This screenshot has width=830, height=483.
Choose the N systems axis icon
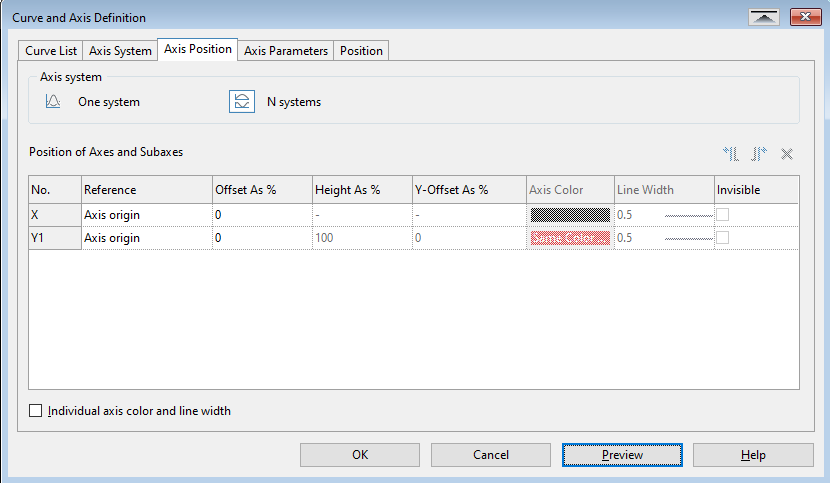tap(241, 101)
